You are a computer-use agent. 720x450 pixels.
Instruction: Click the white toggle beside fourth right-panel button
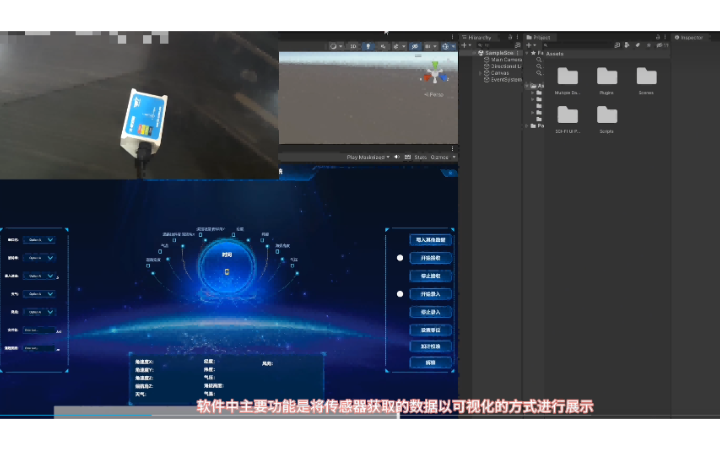pyautogui.click(x=400, y=294)
